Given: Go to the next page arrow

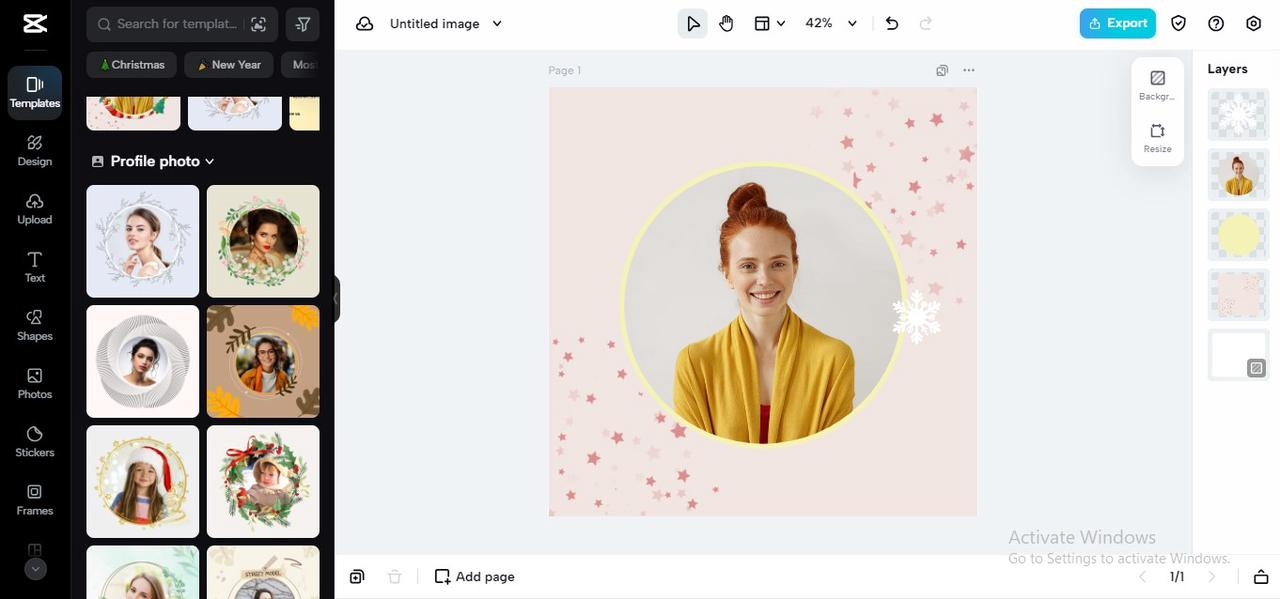Looking at the screenshot, I should pyautogui.click(x=1211, y=577).
